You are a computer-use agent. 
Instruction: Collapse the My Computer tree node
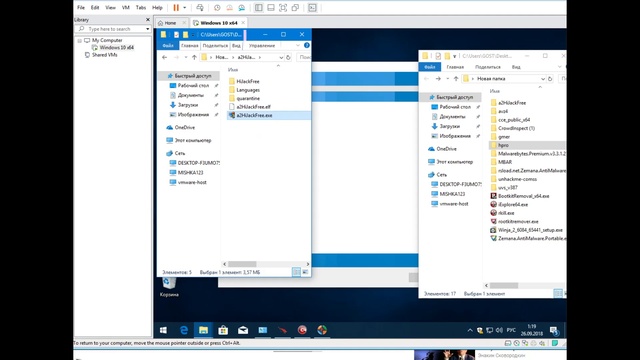(x=80, y=40)
